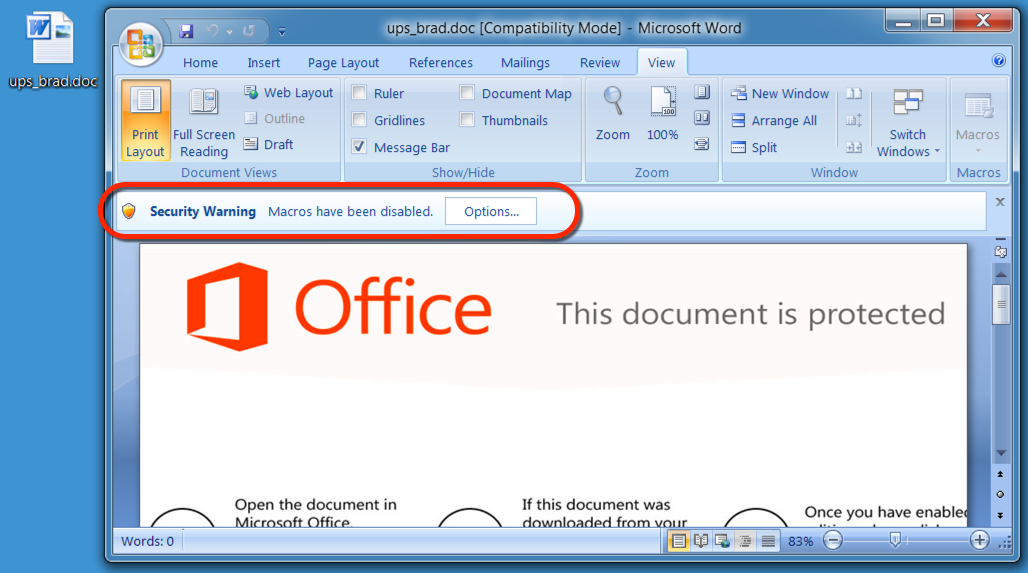
Task: Toggle ruler icon above scrollbar
Action: click(x=1000, y=252)
